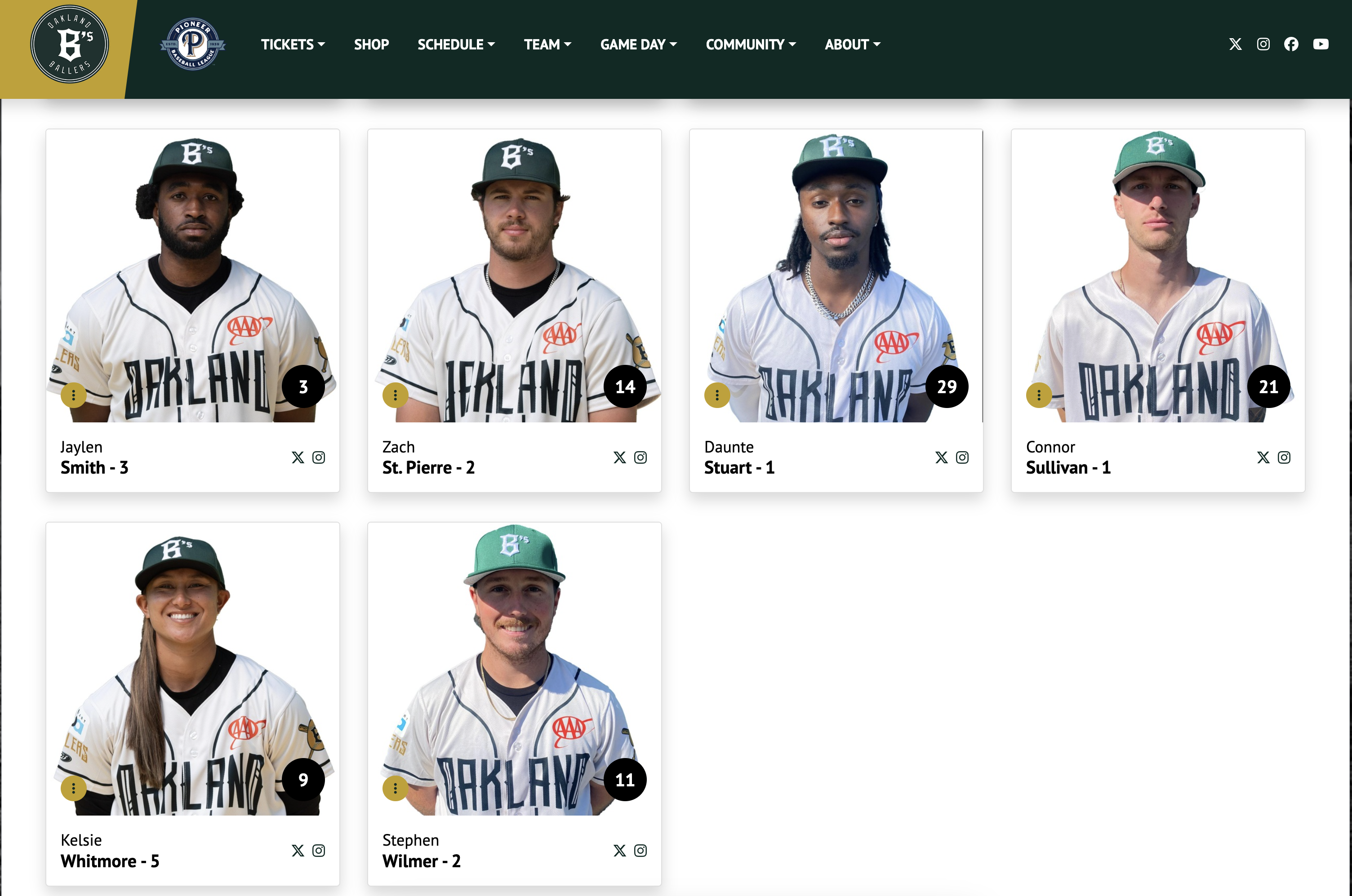Viewport: 1352px width, 896px height.
Task: Open the Oakland Ballers logo home link
Action: pyautogui.click(x=69, y=44)
